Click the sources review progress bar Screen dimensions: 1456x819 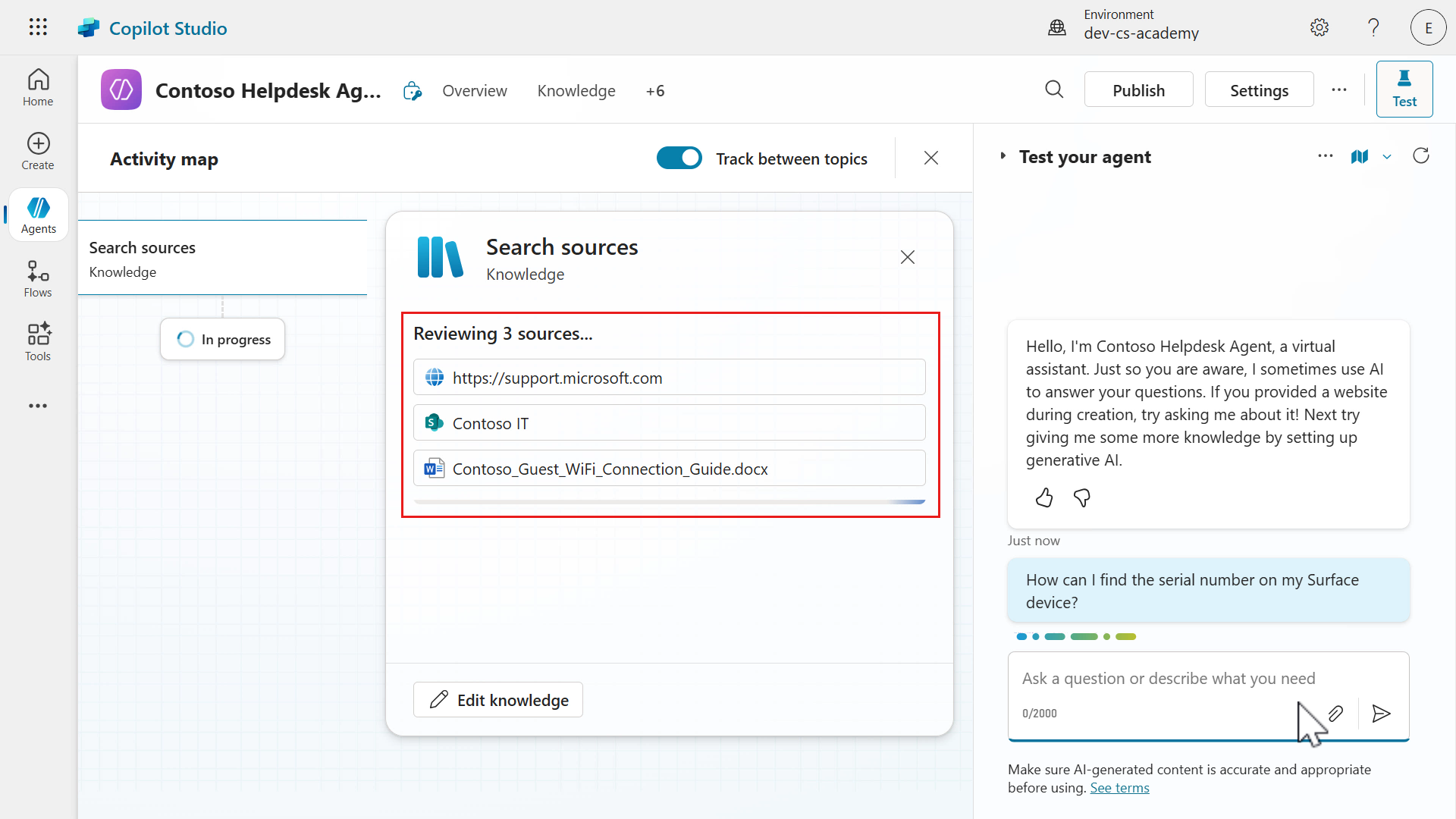[669, 502]
